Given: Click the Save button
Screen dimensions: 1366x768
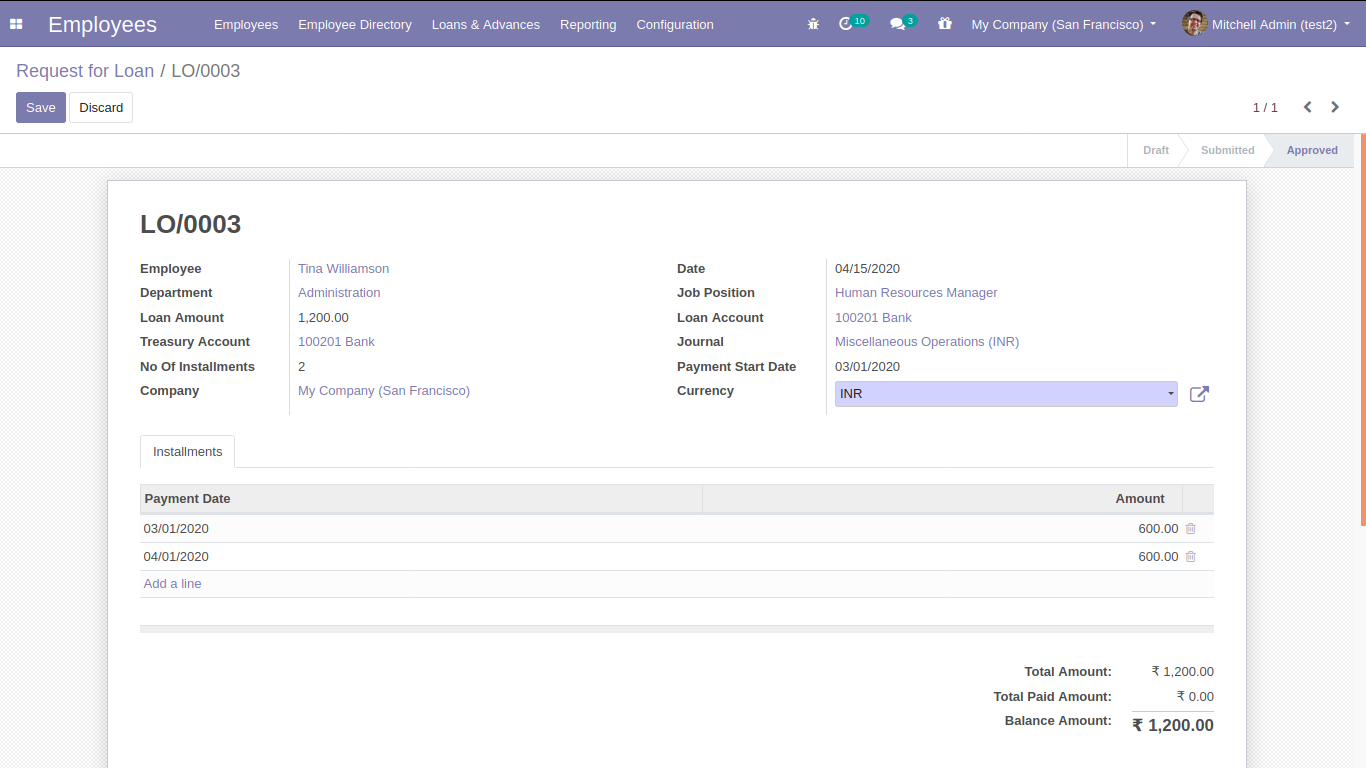Looking at the screenshot, I should click(x=41, y=108).
